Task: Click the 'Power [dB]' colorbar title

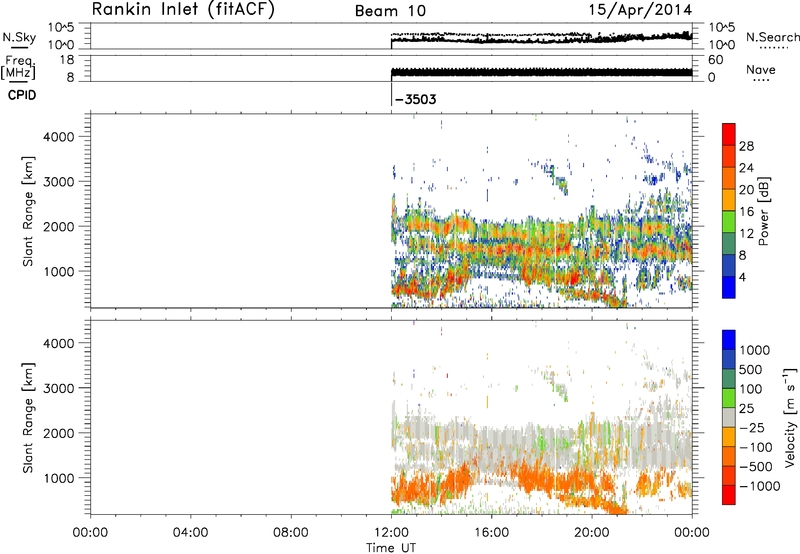Action: [x=764, y=211]
